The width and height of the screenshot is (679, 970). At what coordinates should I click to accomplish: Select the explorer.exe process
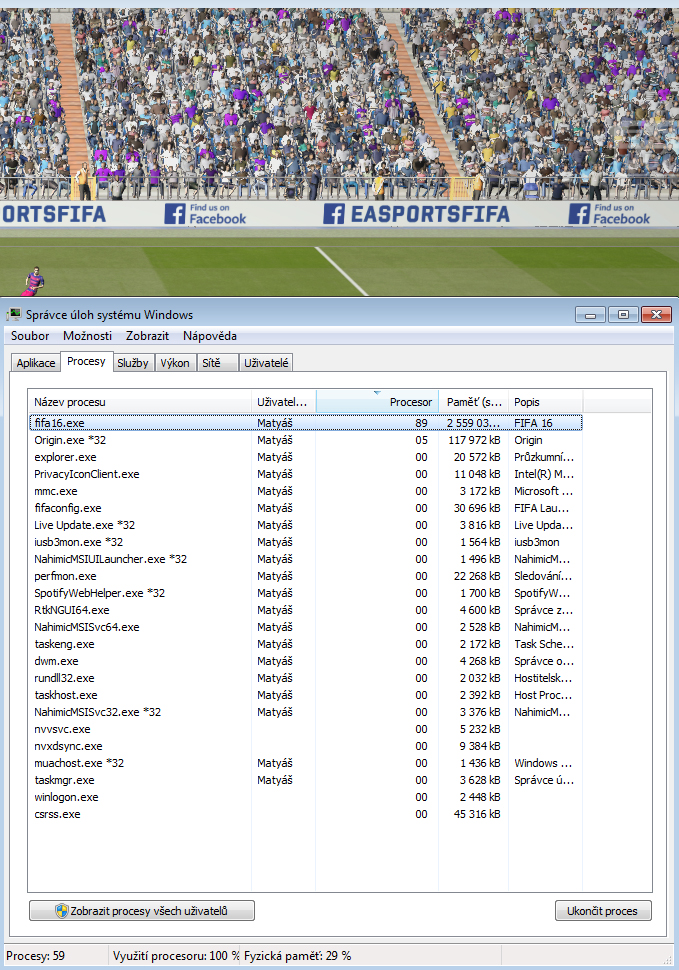tap(305, 457)
